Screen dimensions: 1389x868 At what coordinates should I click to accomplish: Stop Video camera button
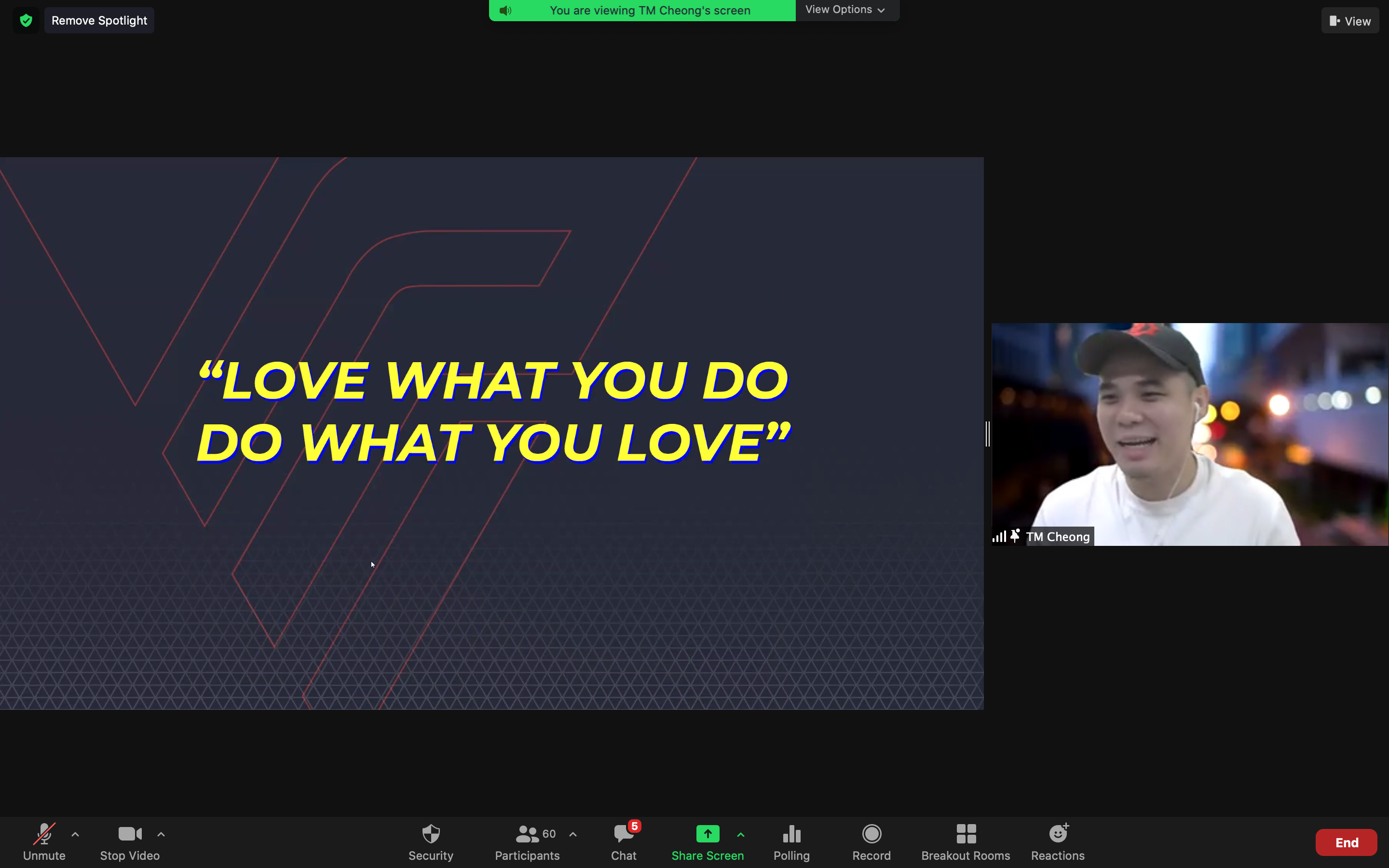(130, 841)
